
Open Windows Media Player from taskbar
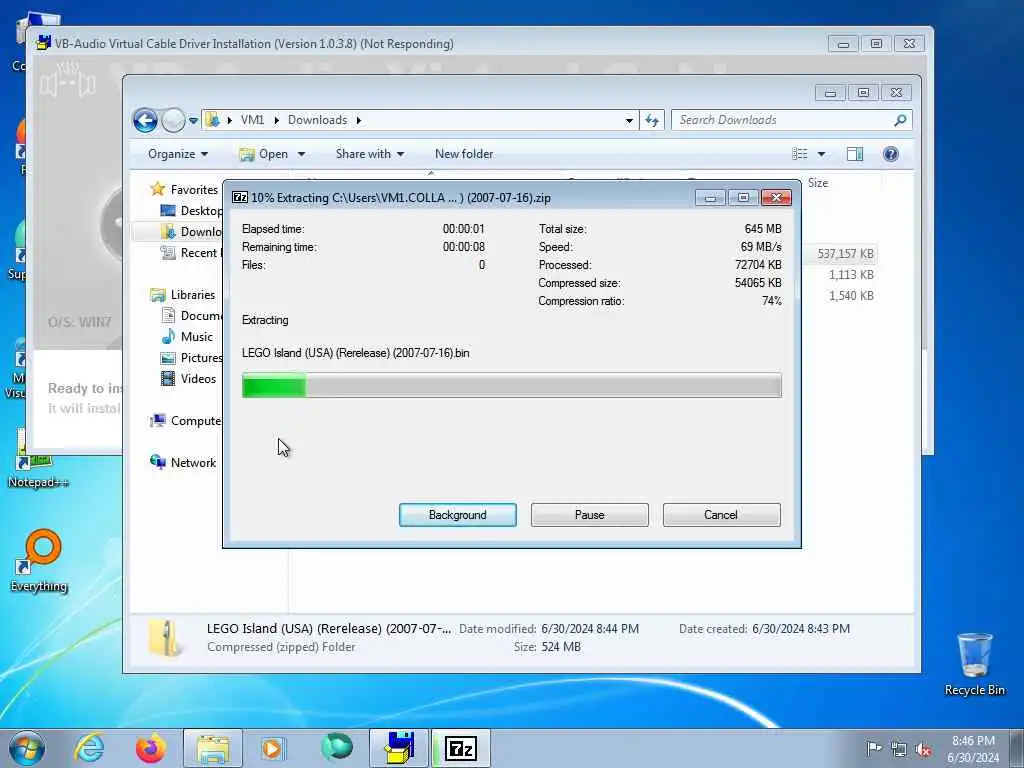click(272, 748)
